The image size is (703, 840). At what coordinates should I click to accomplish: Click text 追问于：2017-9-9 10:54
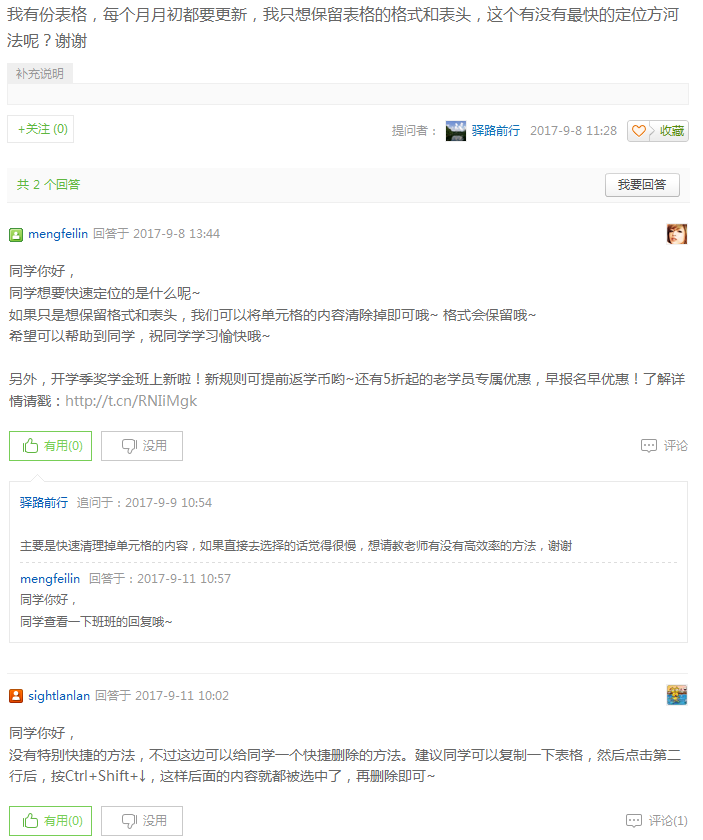[144, 502]
